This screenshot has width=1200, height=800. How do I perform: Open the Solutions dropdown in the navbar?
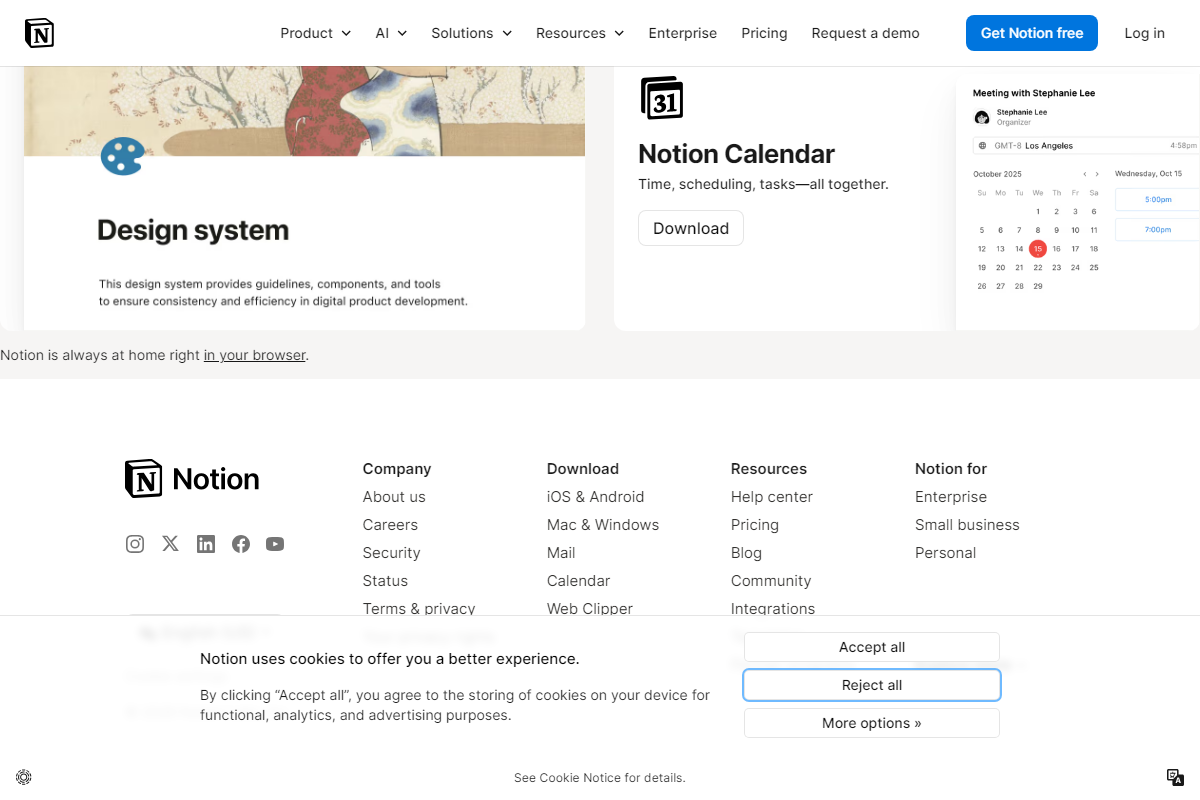point(471,32)
